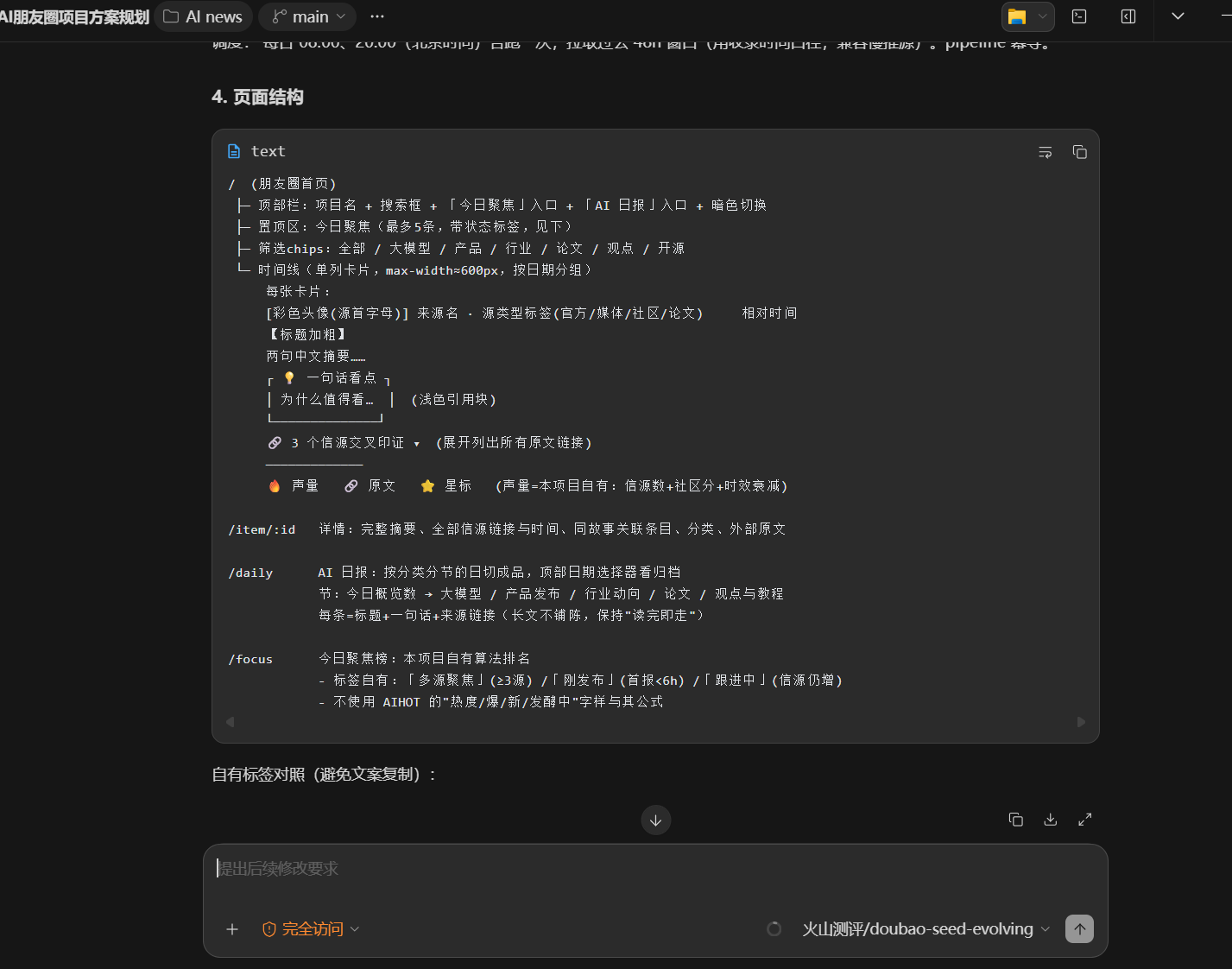Screen dimensions: 1232x969
Task: Click the 两句中文摘要 line
Action: pyautogui.click(x=316, y=357)
